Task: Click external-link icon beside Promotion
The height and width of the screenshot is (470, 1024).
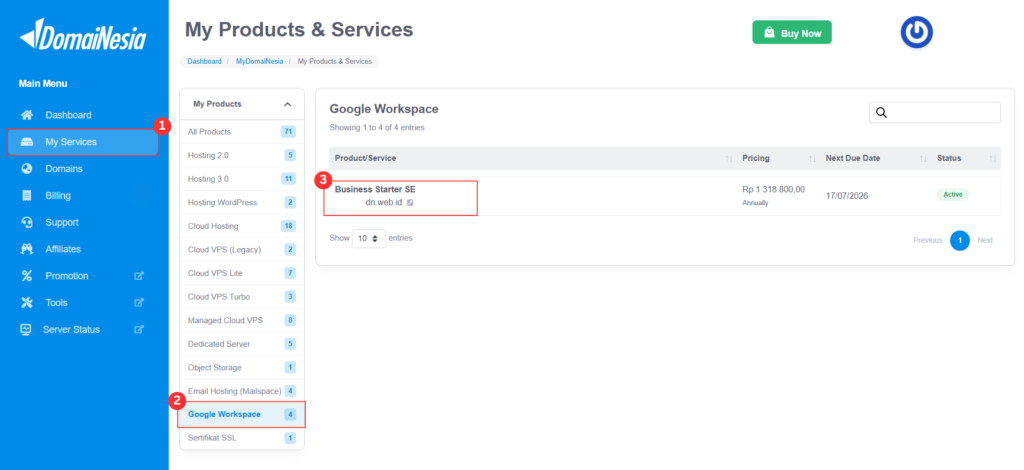Action: click(138, 275)
